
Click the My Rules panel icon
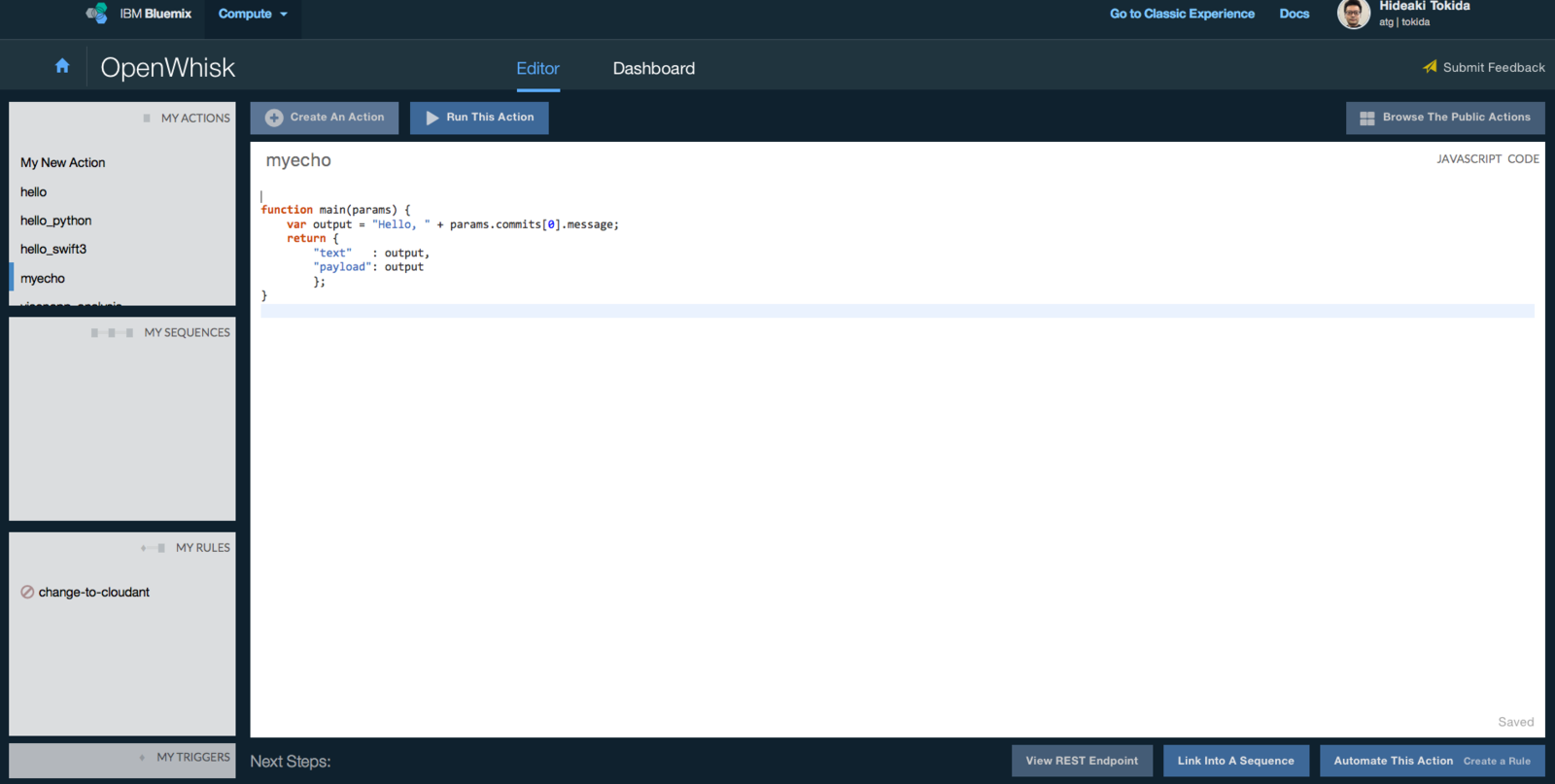(x=153, y=548)
